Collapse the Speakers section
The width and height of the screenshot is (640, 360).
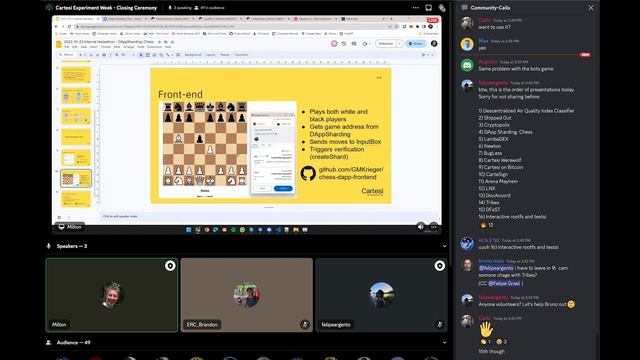pos(444,246)
